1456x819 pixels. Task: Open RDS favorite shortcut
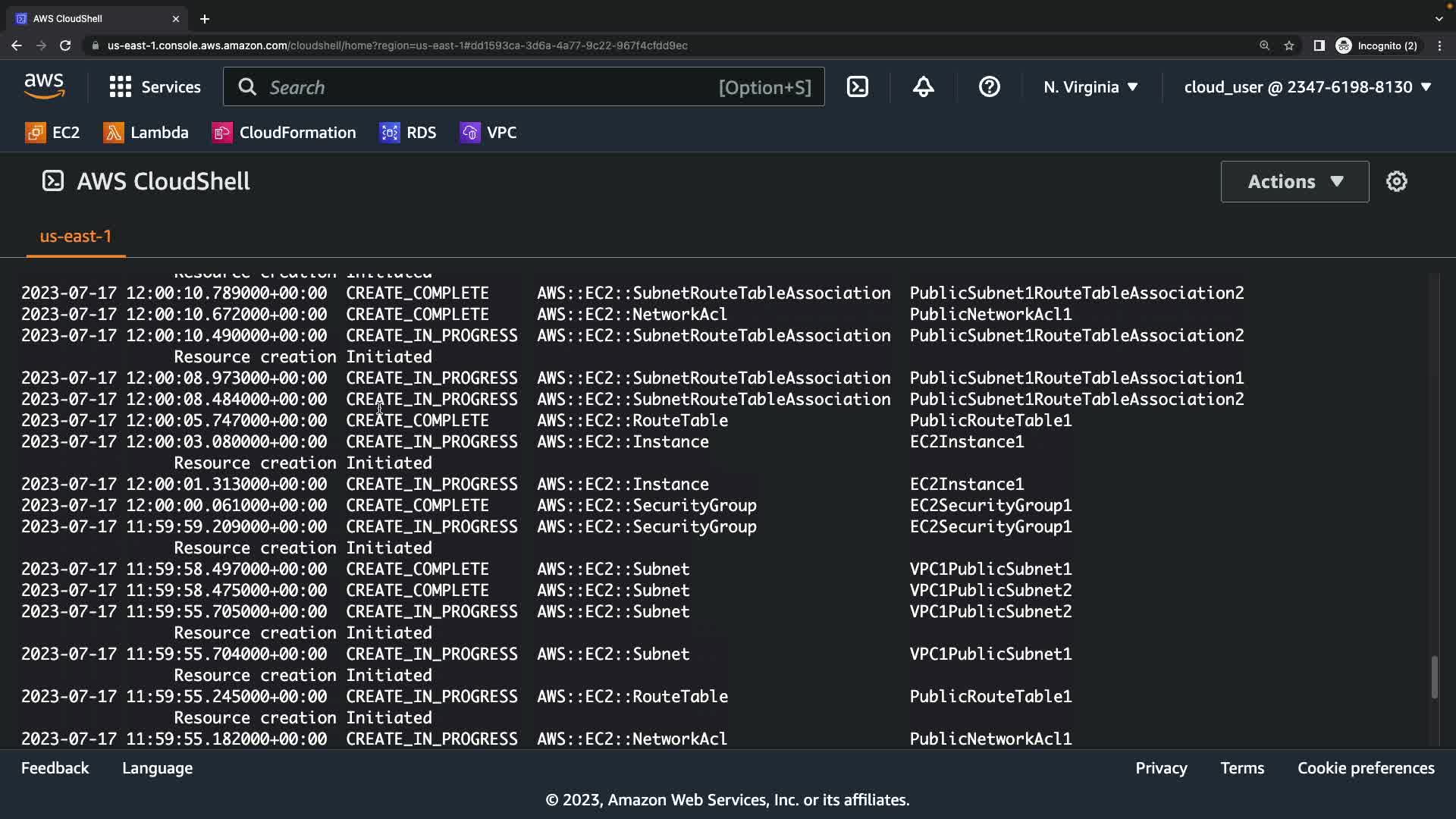[x=408, y=133]
